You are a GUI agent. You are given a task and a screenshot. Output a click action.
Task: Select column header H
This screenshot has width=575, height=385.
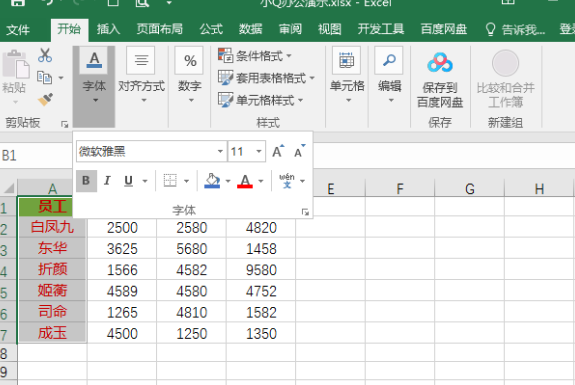539,188
